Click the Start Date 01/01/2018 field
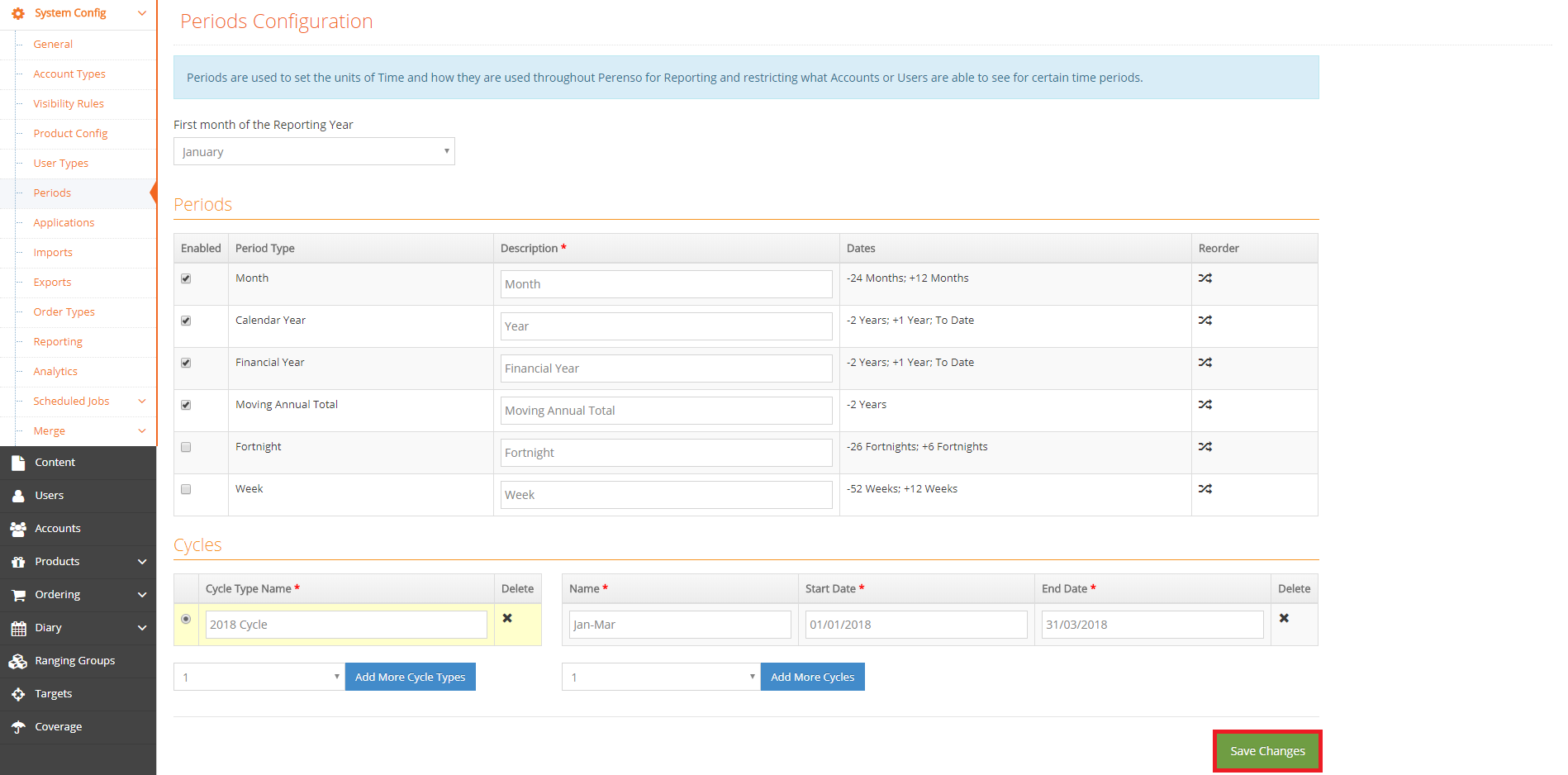 pyautogui.click(x=916, y=625)
